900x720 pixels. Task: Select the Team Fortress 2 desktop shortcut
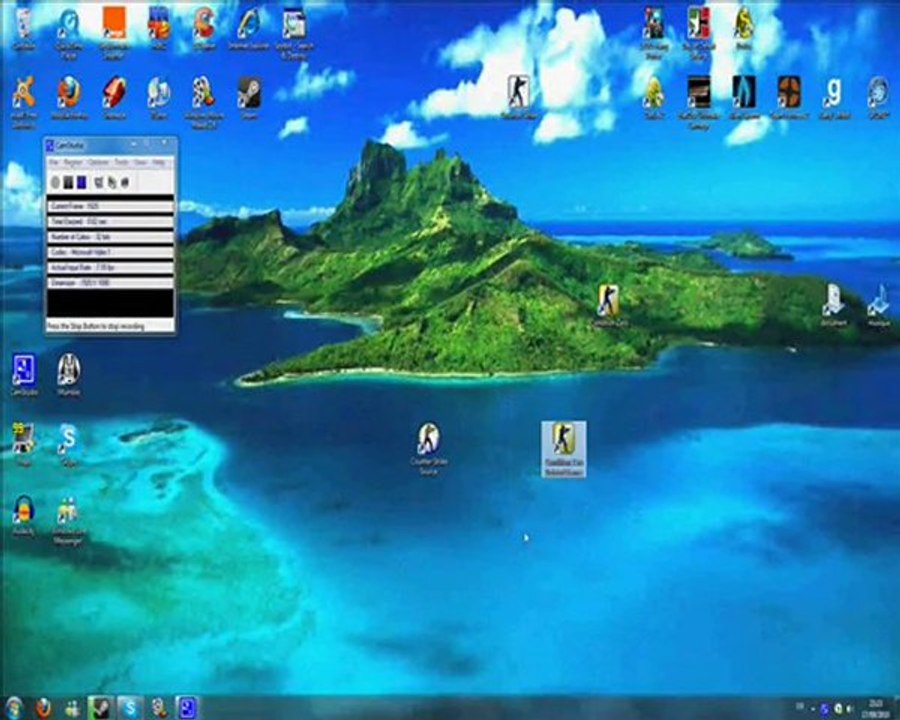[x=789, y=98]
